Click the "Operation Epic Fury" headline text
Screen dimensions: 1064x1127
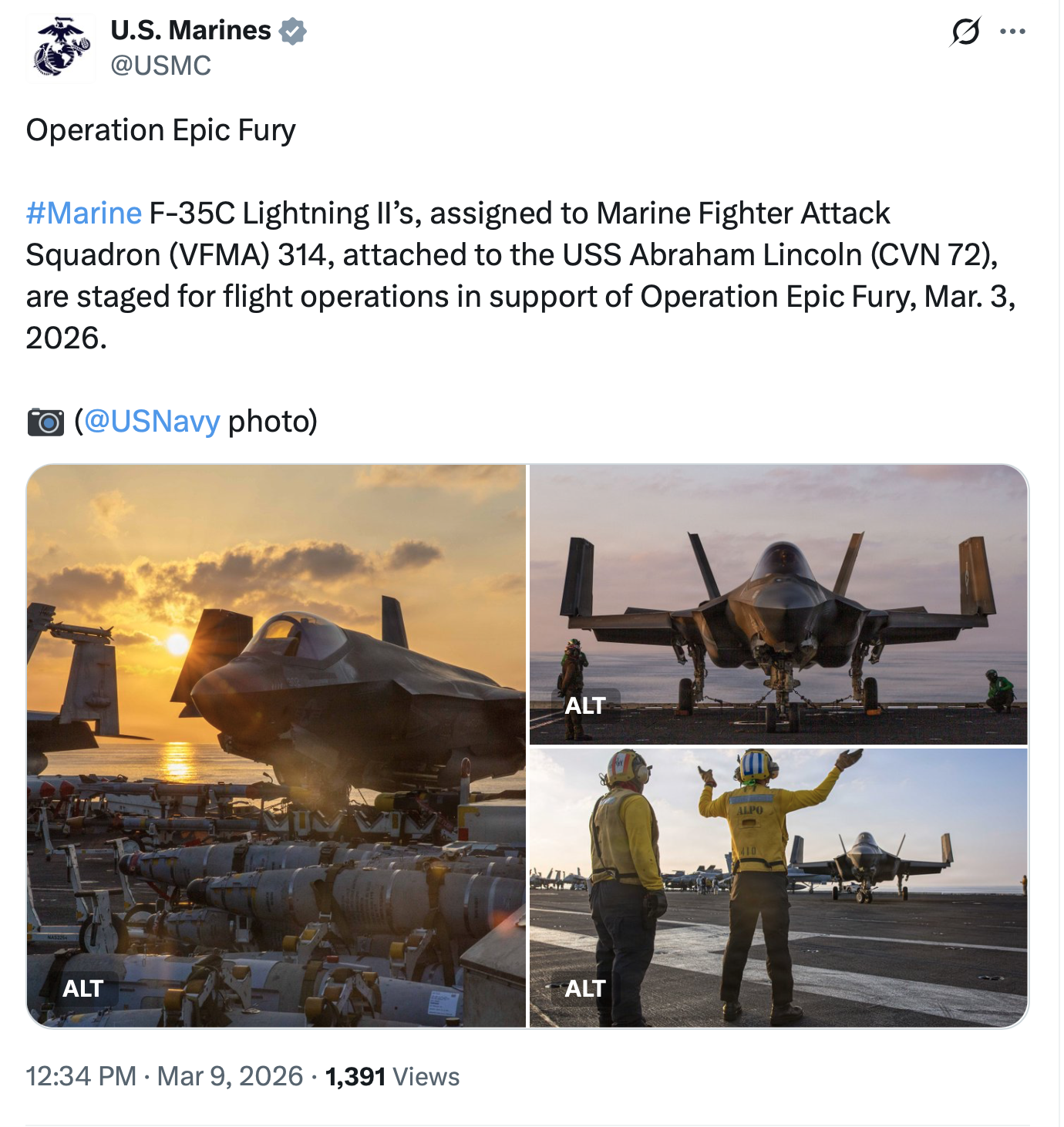pyautogui.click(x=160, y=130)
